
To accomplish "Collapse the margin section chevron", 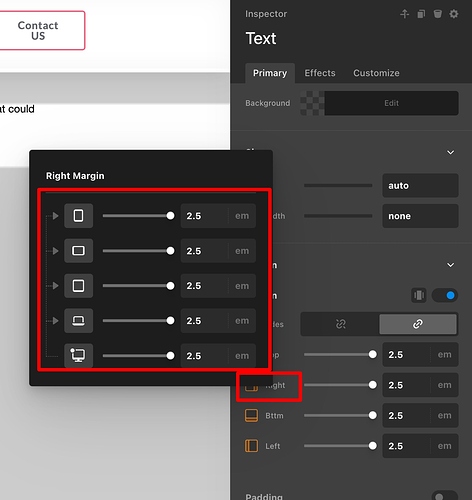I will click(x=450, y=265).
